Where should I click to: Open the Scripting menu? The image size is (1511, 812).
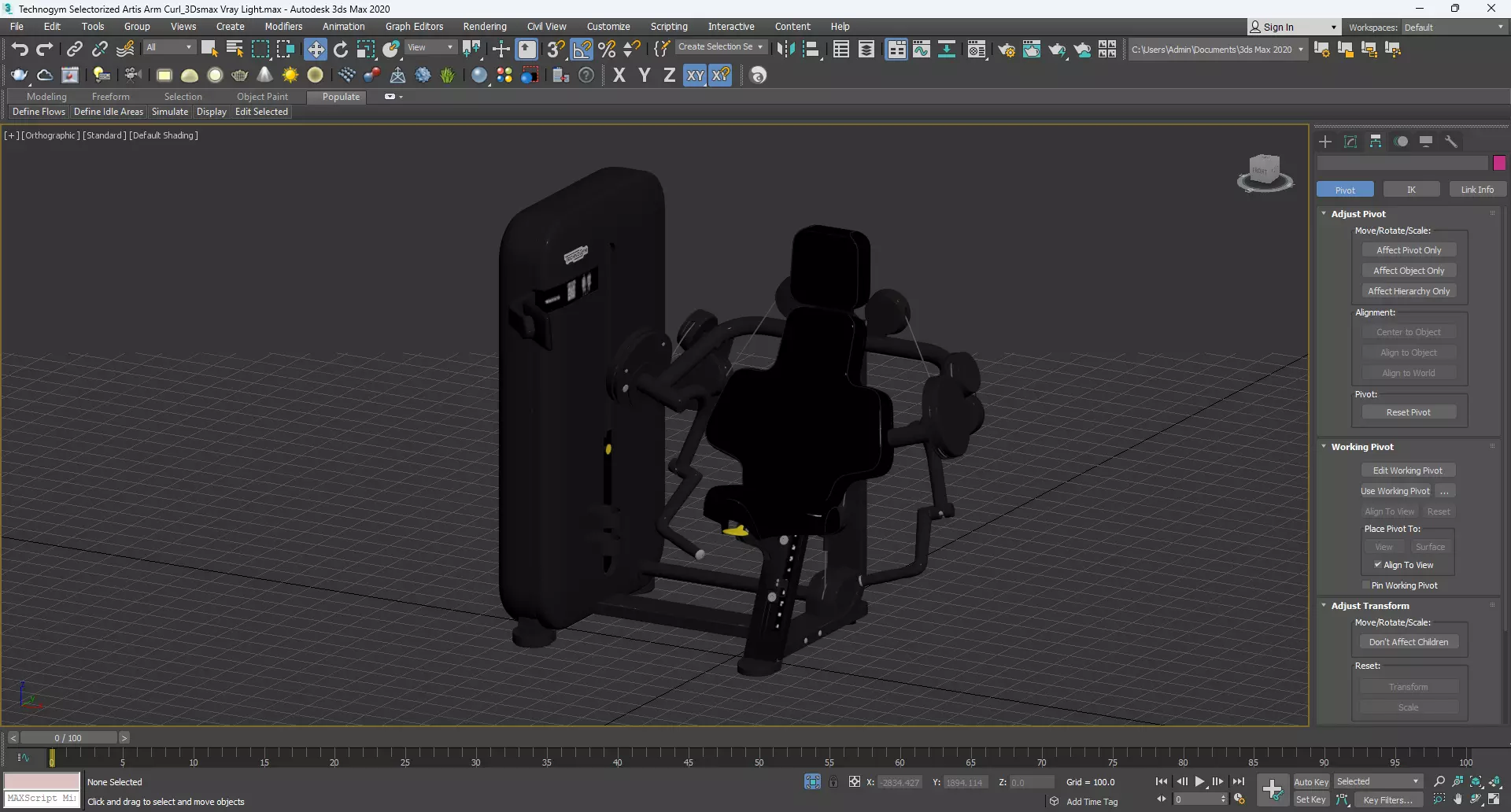click(x=669, y=27)
